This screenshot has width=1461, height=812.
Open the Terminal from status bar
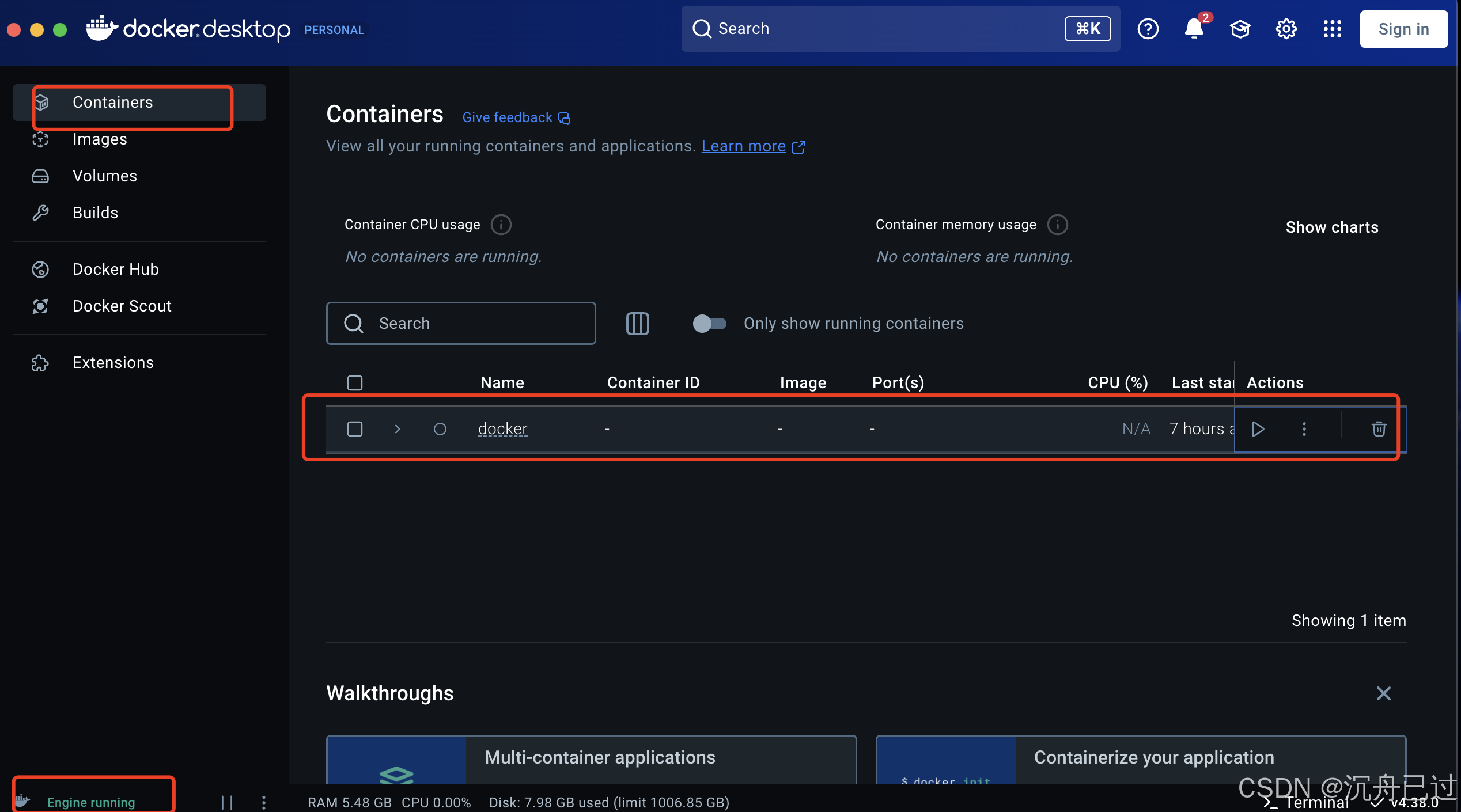point(1307,803)
